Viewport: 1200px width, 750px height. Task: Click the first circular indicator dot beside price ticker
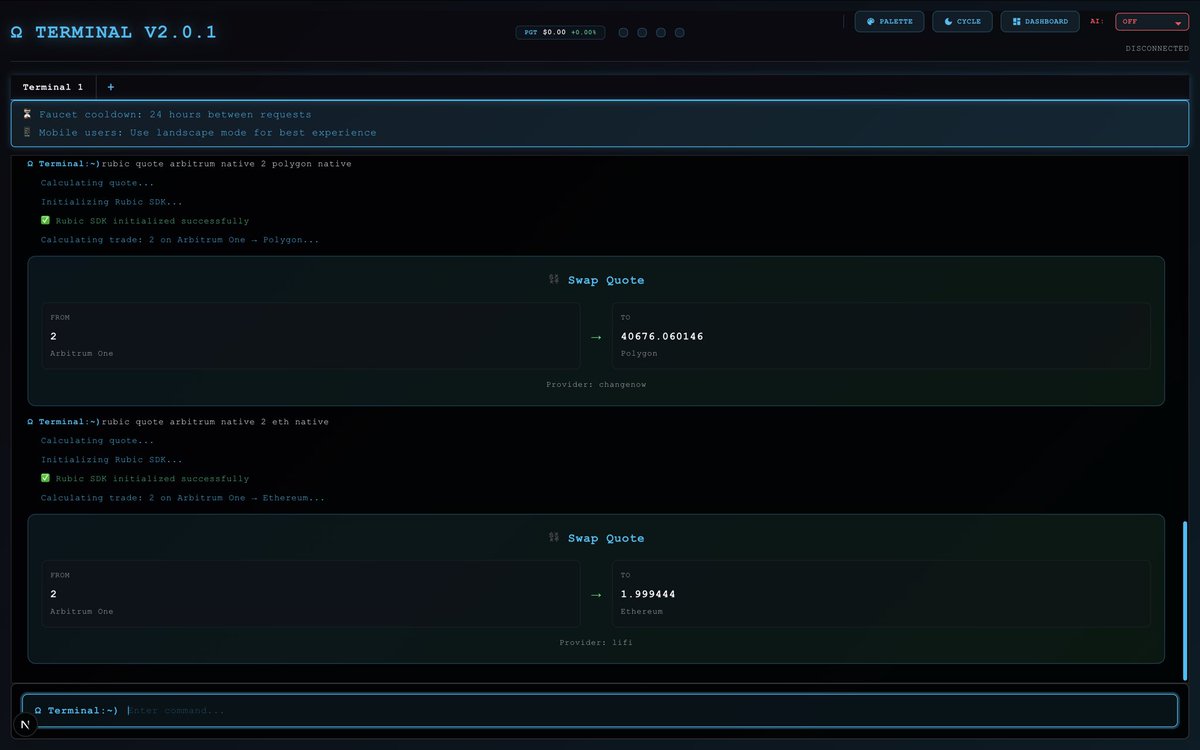click(623, 32)
